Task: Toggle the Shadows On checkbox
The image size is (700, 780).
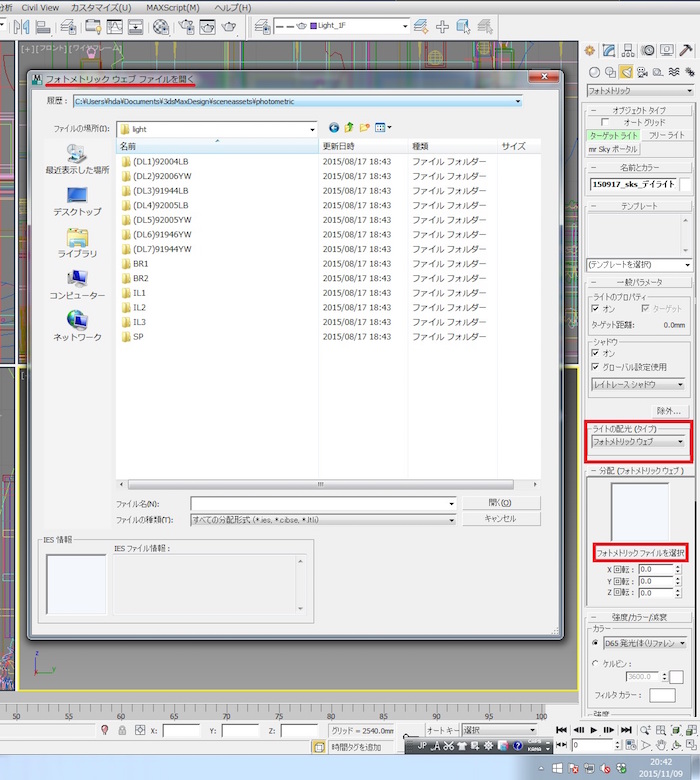Action: tap(596, 353)
